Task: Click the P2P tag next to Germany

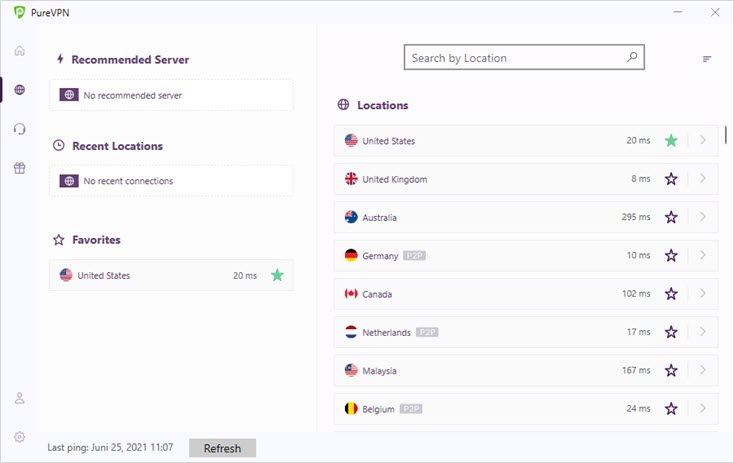Action: tap(414, 256)
